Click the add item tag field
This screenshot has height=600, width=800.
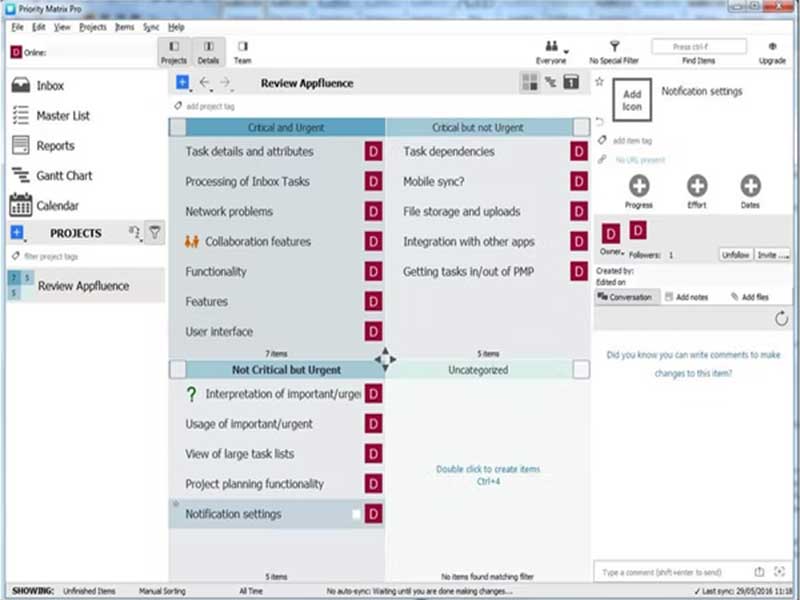[x=632, y=141]
